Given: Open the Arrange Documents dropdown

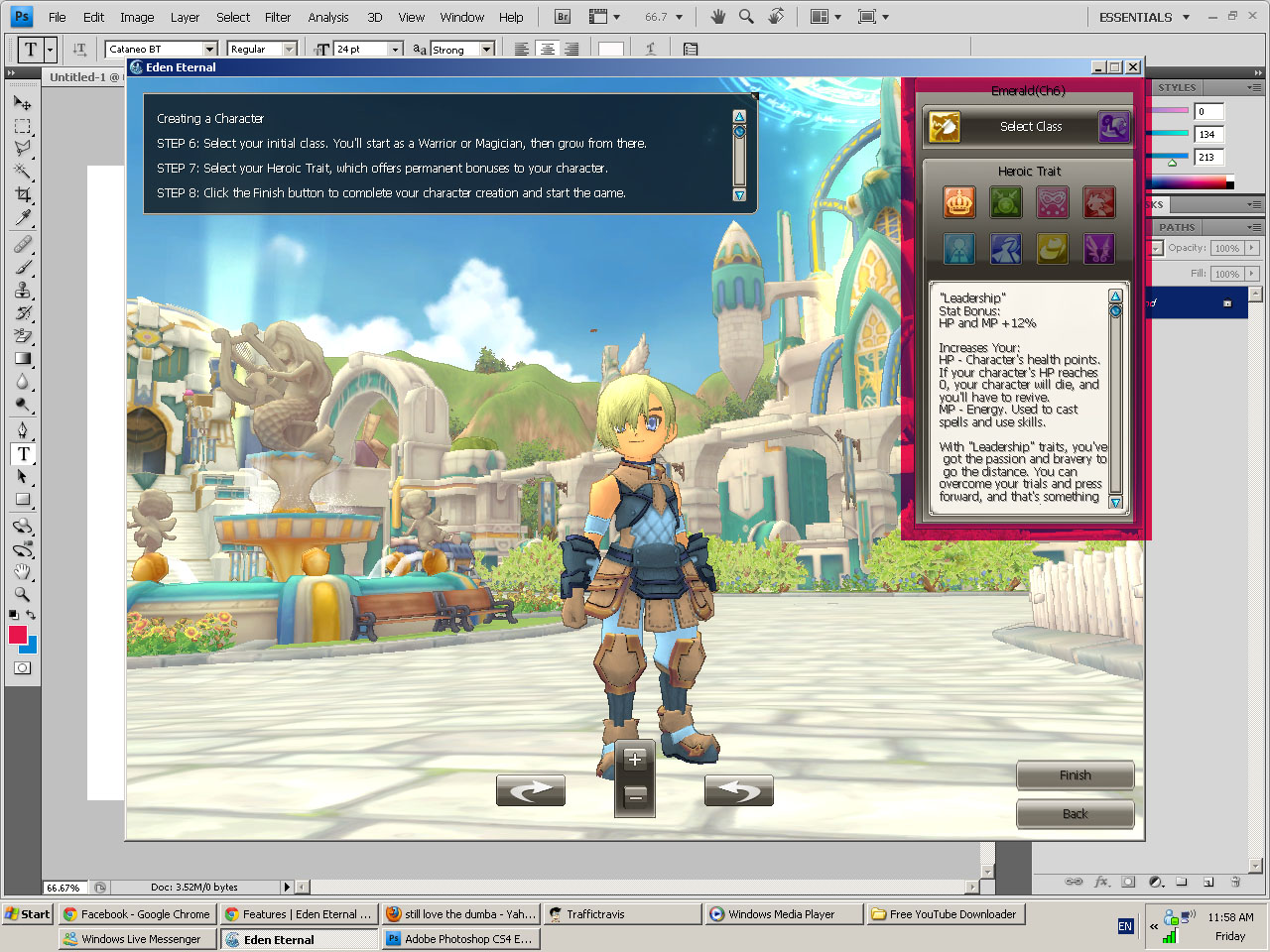Looking at the screenshot, I should [825, 17].
